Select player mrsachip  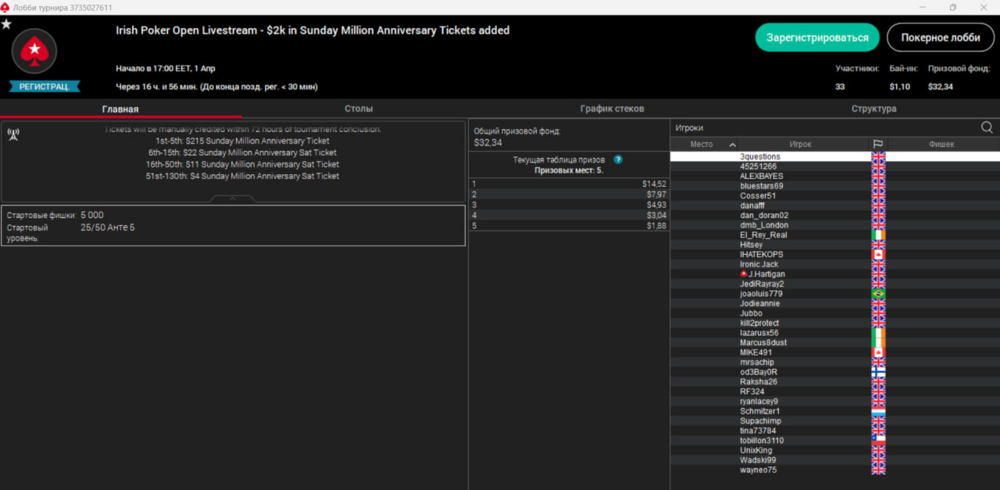[756, 362]
